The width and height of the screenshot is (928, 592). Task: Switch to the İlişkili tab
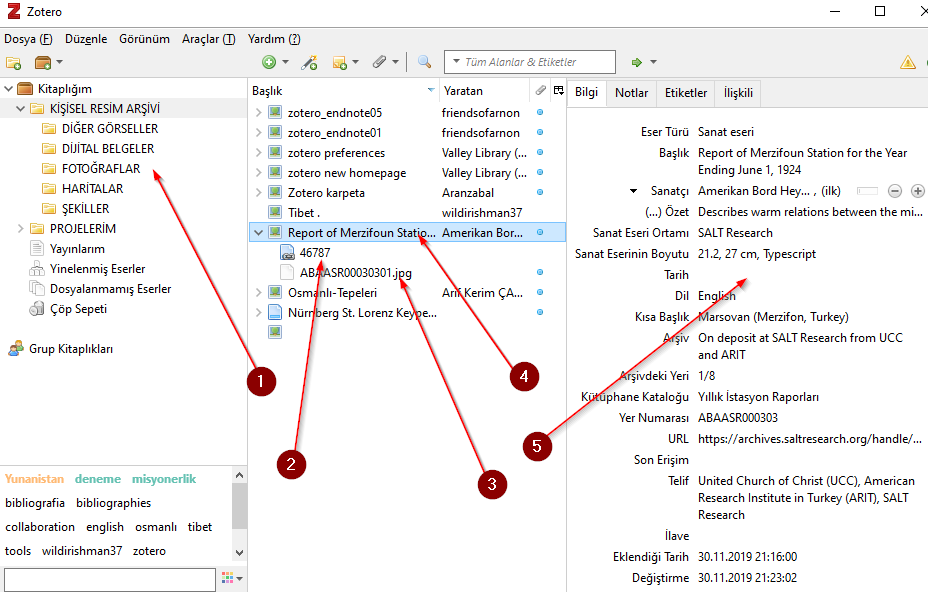pos(739,93)
